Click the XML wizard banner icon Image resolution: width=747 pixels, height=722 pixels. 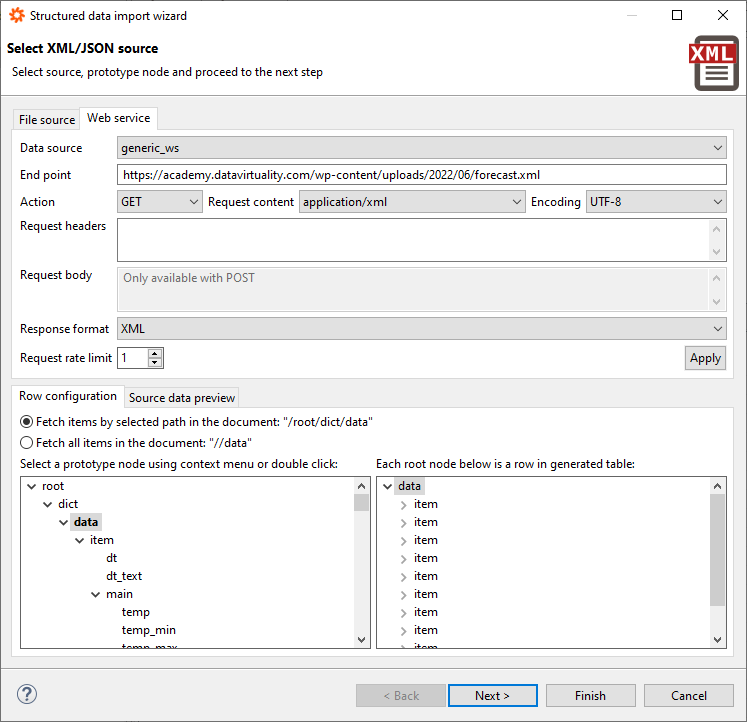point(714,64)
